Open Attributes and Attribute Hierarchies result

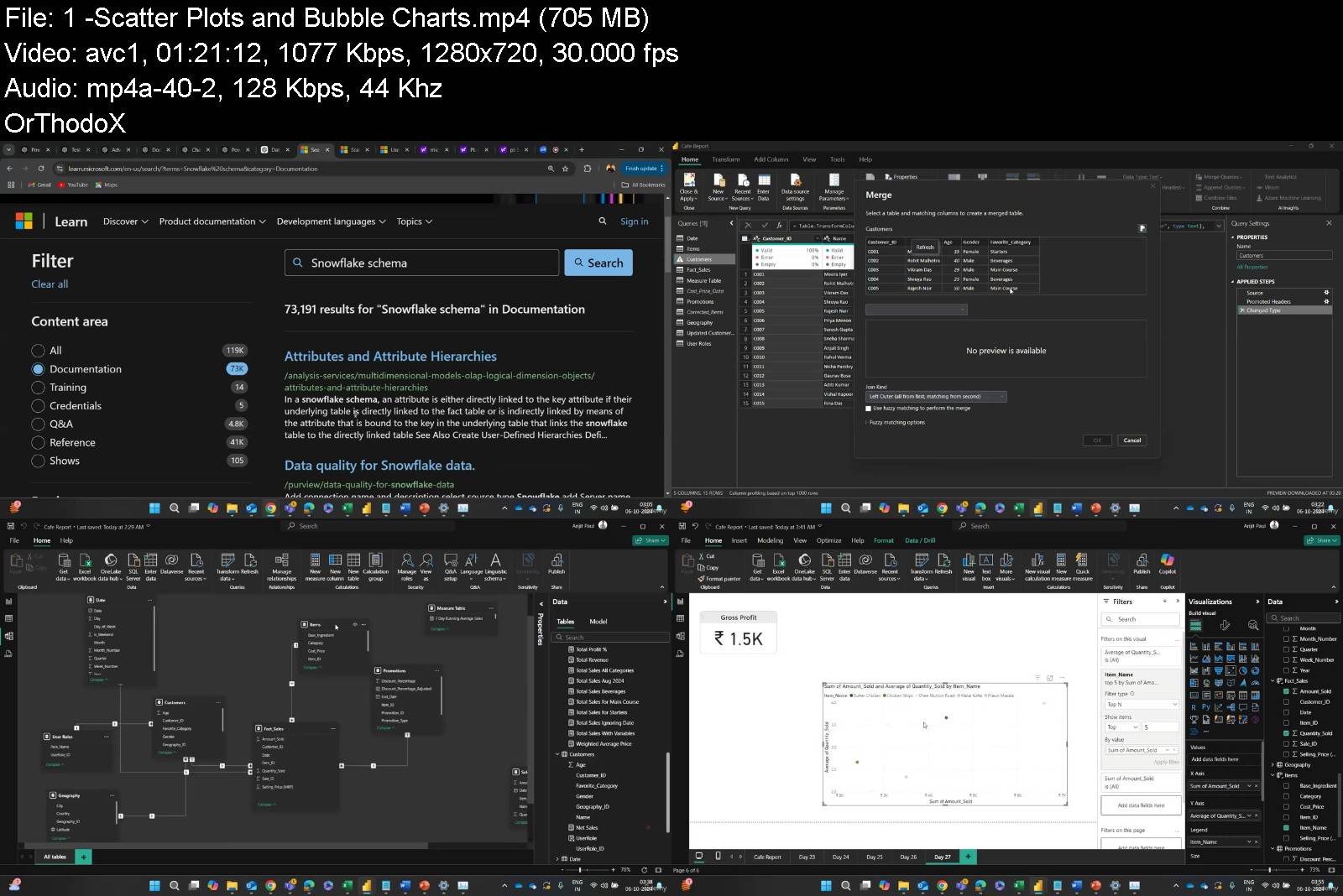click(390, 357)
